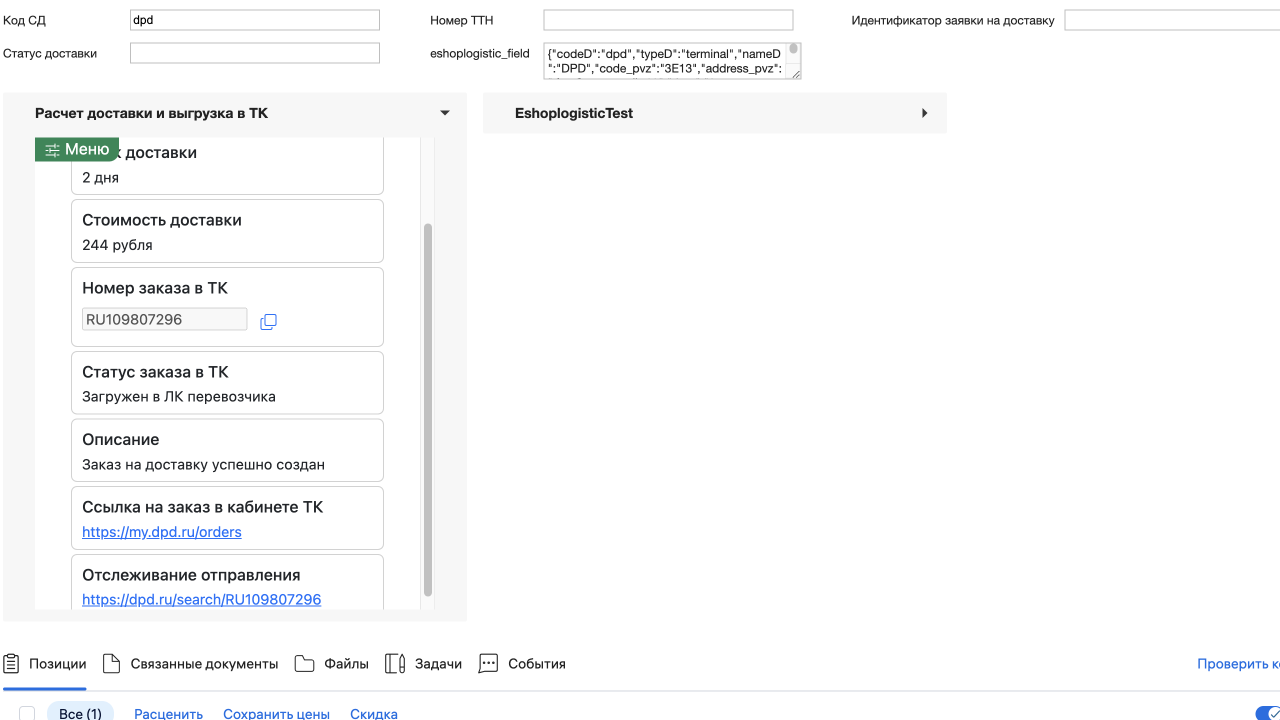Click the События chat bubble icon

488,663
